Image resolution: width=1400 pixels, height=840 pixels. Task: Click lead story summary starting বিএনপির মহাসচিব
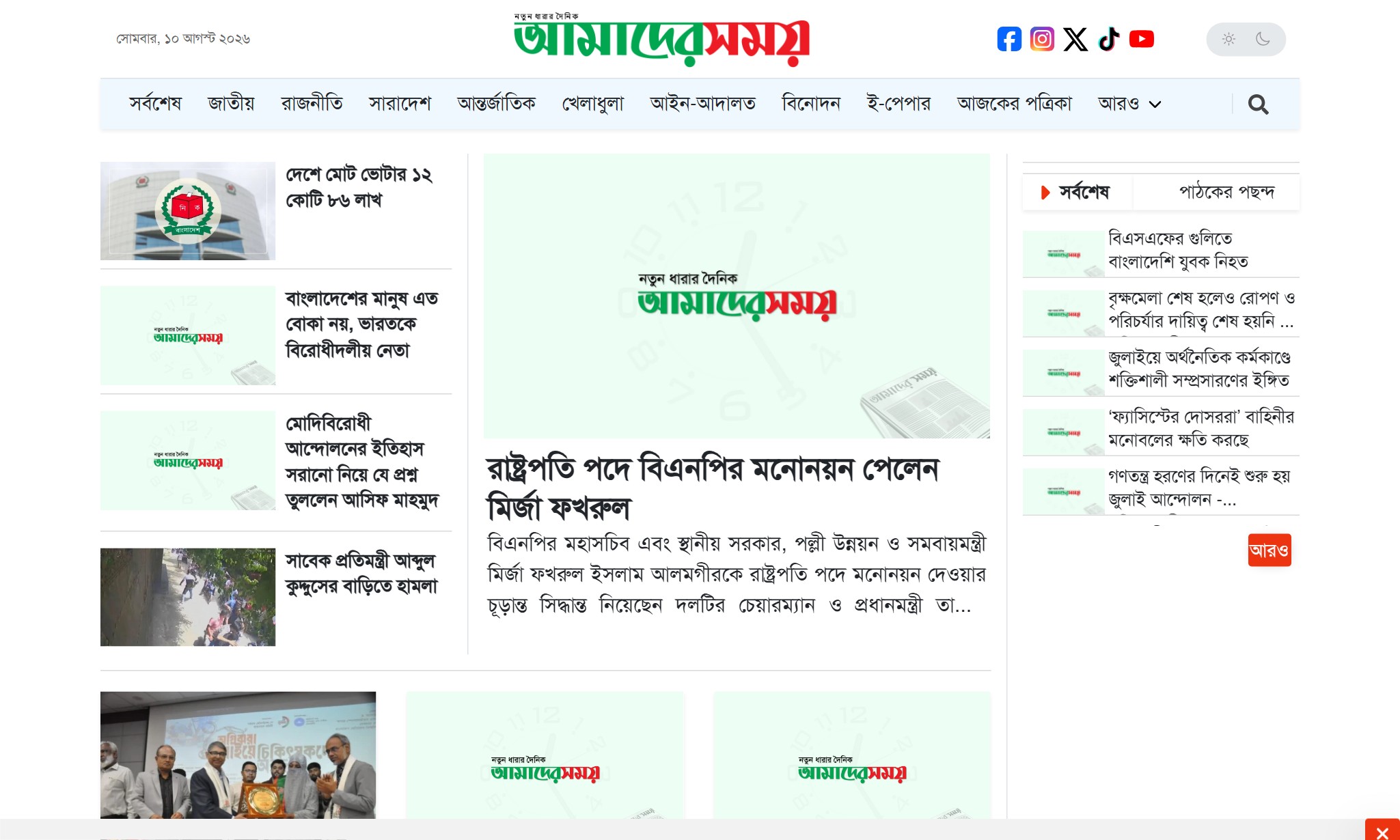[x=737, y=574]
